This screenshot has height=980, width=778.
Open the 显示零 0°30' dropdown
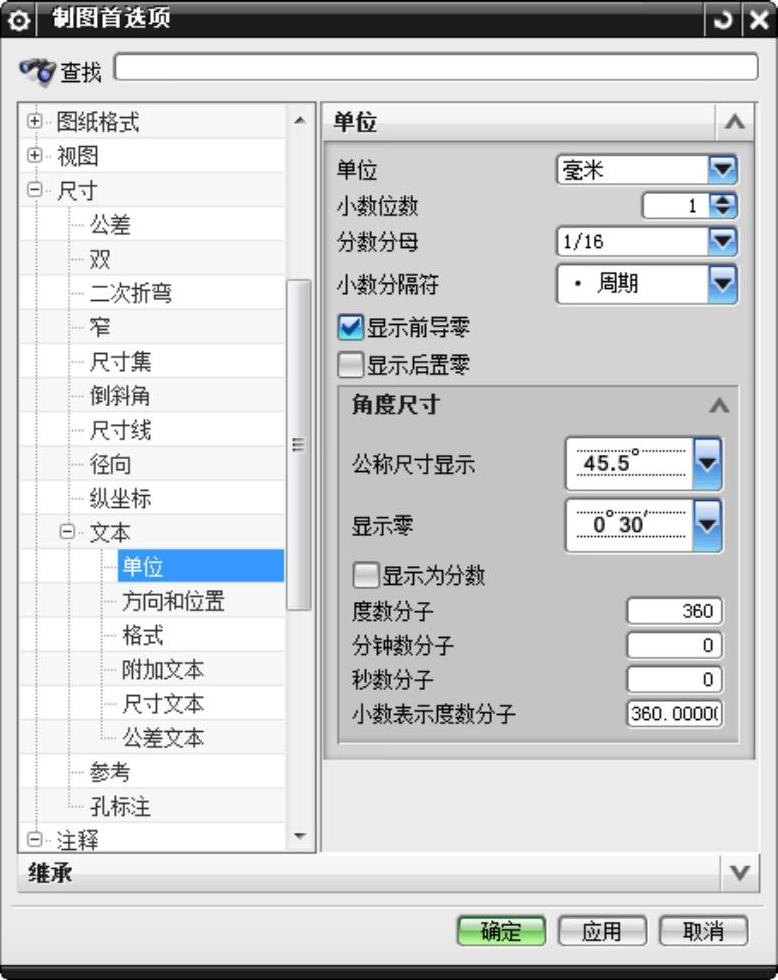pos(707,525)
